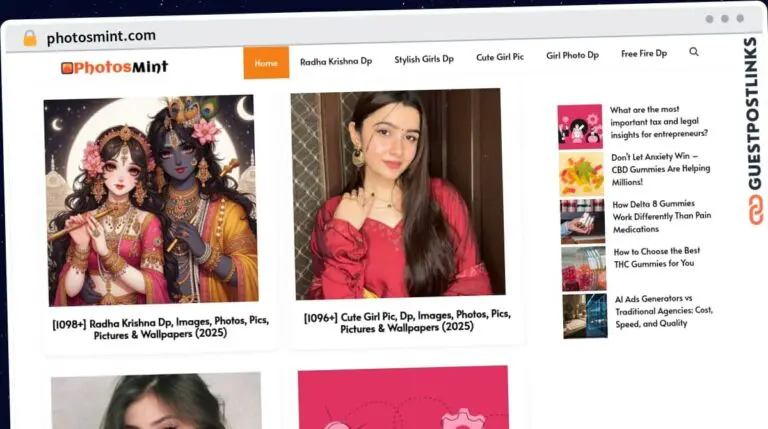Click the Delta 8 gummies sidebar thumbnail

pyautogui.click(x=583, y=221)
